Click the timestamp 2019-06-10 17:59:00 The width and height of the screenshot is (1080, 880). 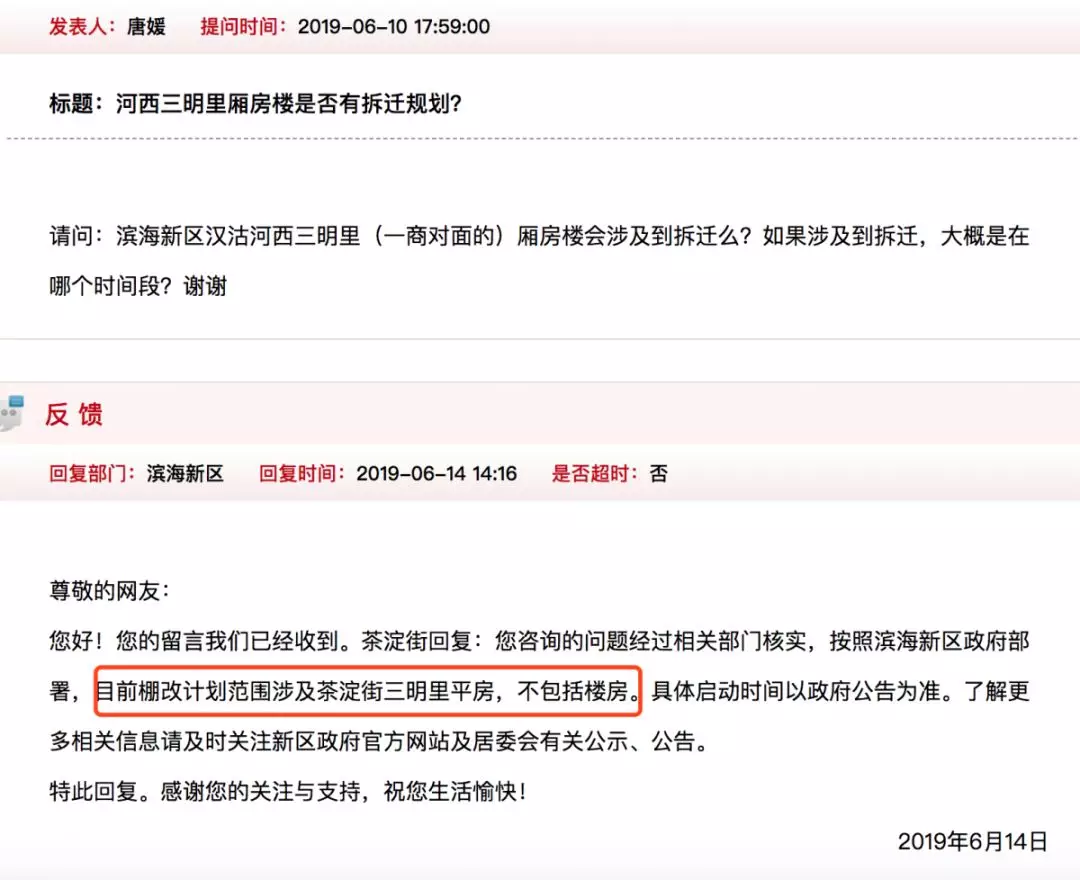tap(394, 27)
